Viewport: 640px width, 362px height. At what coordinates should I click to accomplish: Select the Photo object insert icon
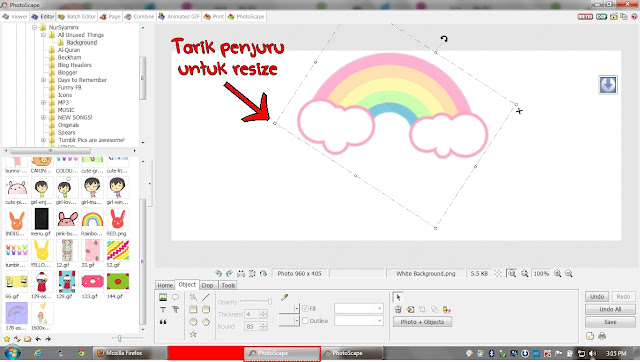point(163,297)
